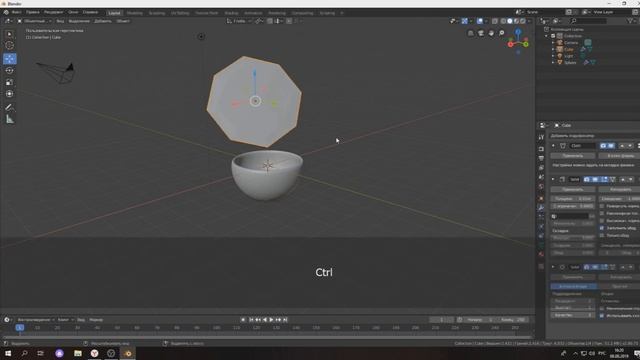Select the Scale tool
The width and height of the screenshot is (640, 360).
[10, 82]
